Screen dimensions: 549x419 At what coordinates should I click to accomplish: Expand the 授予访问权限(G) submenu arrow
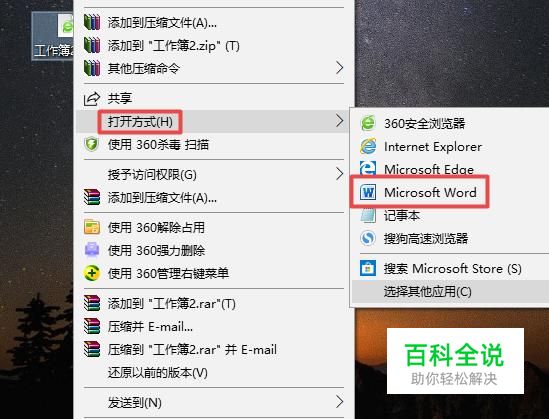click(x=339, y=174)
